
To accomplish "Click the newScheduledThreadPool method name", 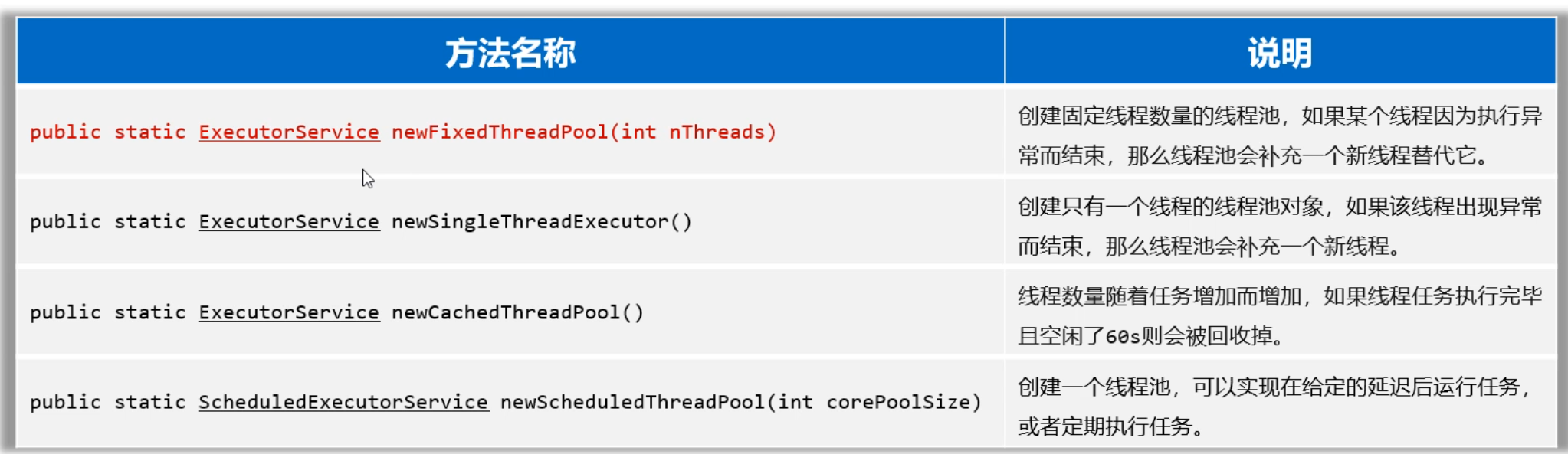I will coord(632,402).
